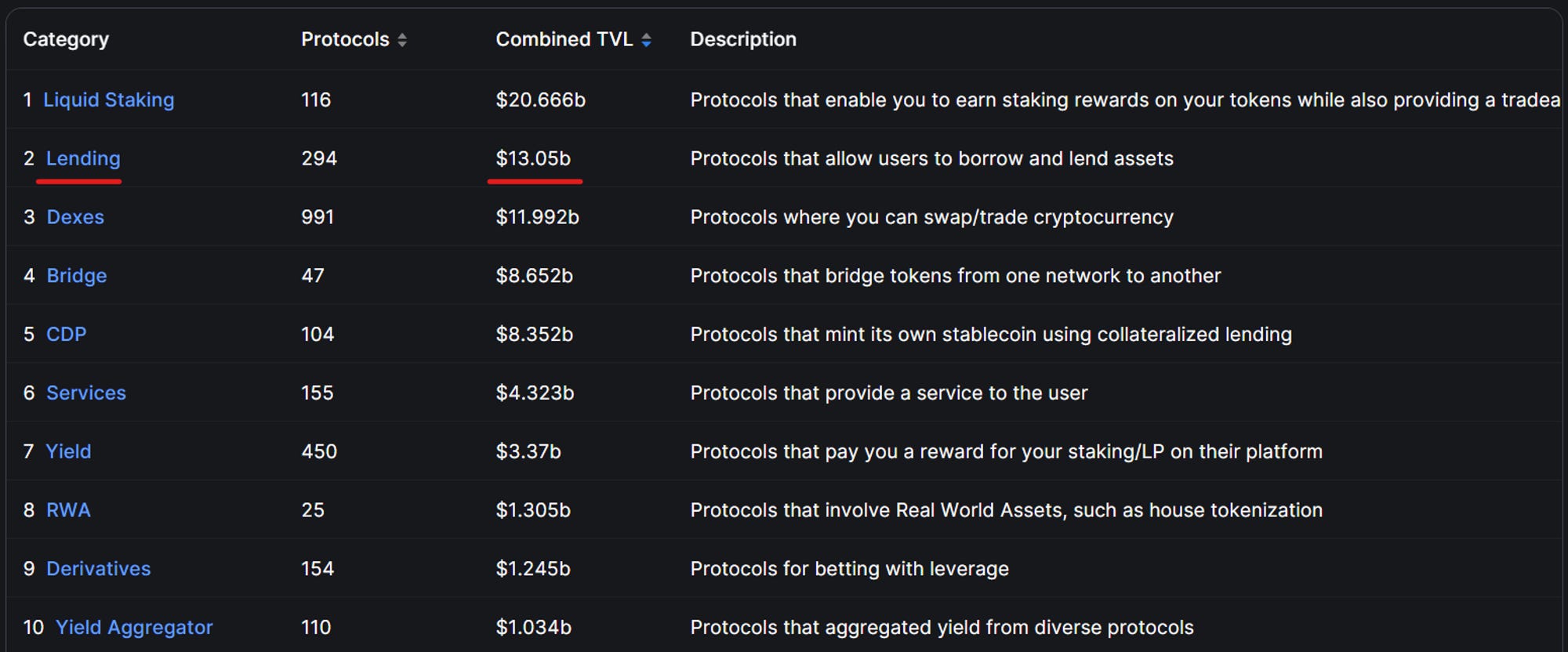
Task: Sort by Combined TVL arrow icon
Action: (646, 40)
